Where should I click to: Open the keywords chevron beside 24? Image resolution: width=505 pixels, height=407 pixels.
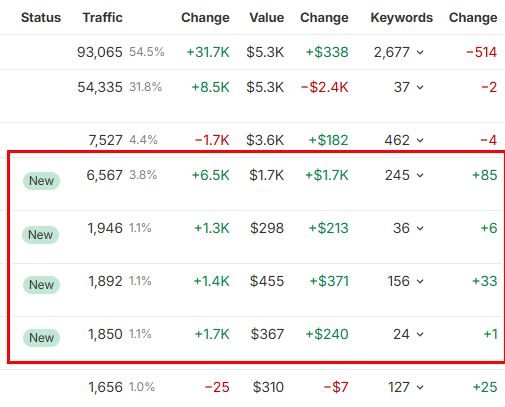[x=420, y=334]
